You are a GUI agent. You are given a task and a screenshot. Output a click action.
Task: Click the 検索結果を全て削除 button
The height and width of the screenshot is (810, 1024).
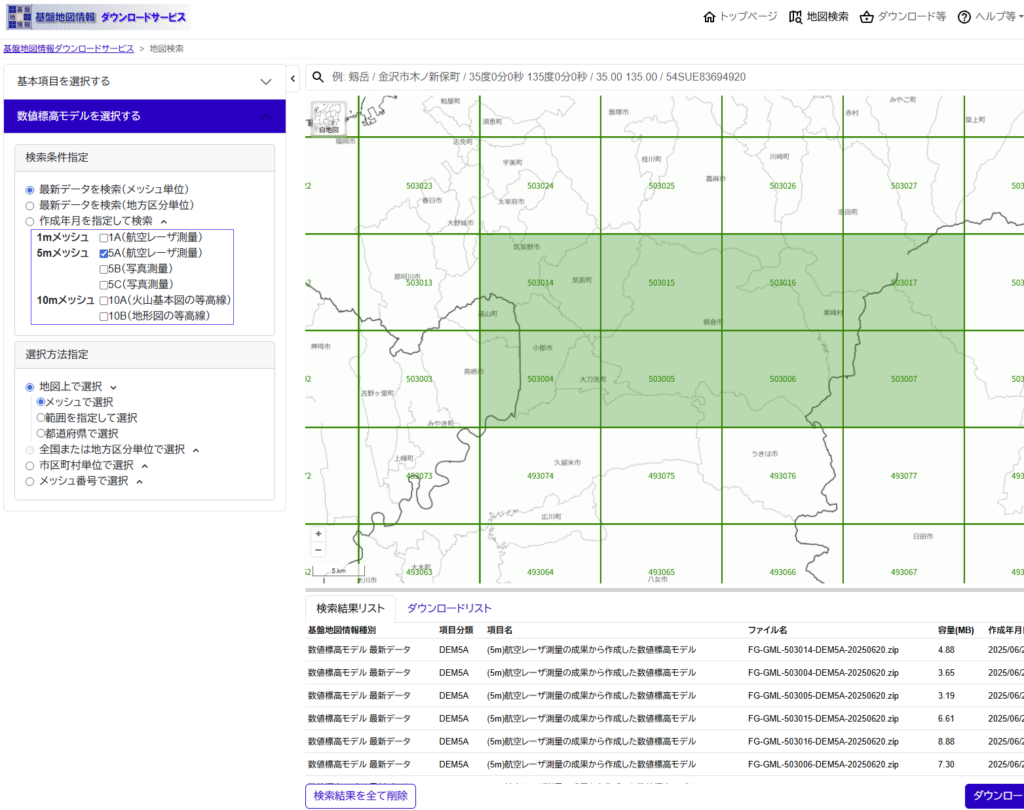click(360, 796)
